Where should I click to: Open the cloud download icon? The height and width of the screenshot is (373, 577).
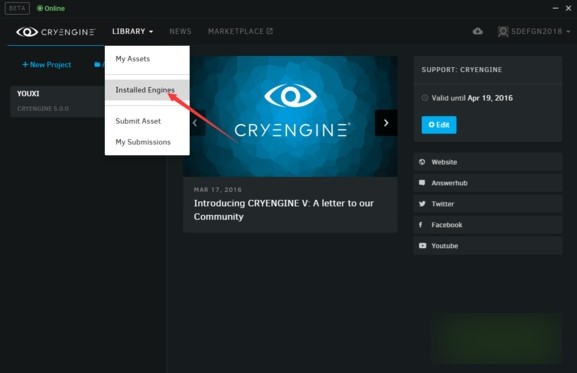click(x=478, y=31)
